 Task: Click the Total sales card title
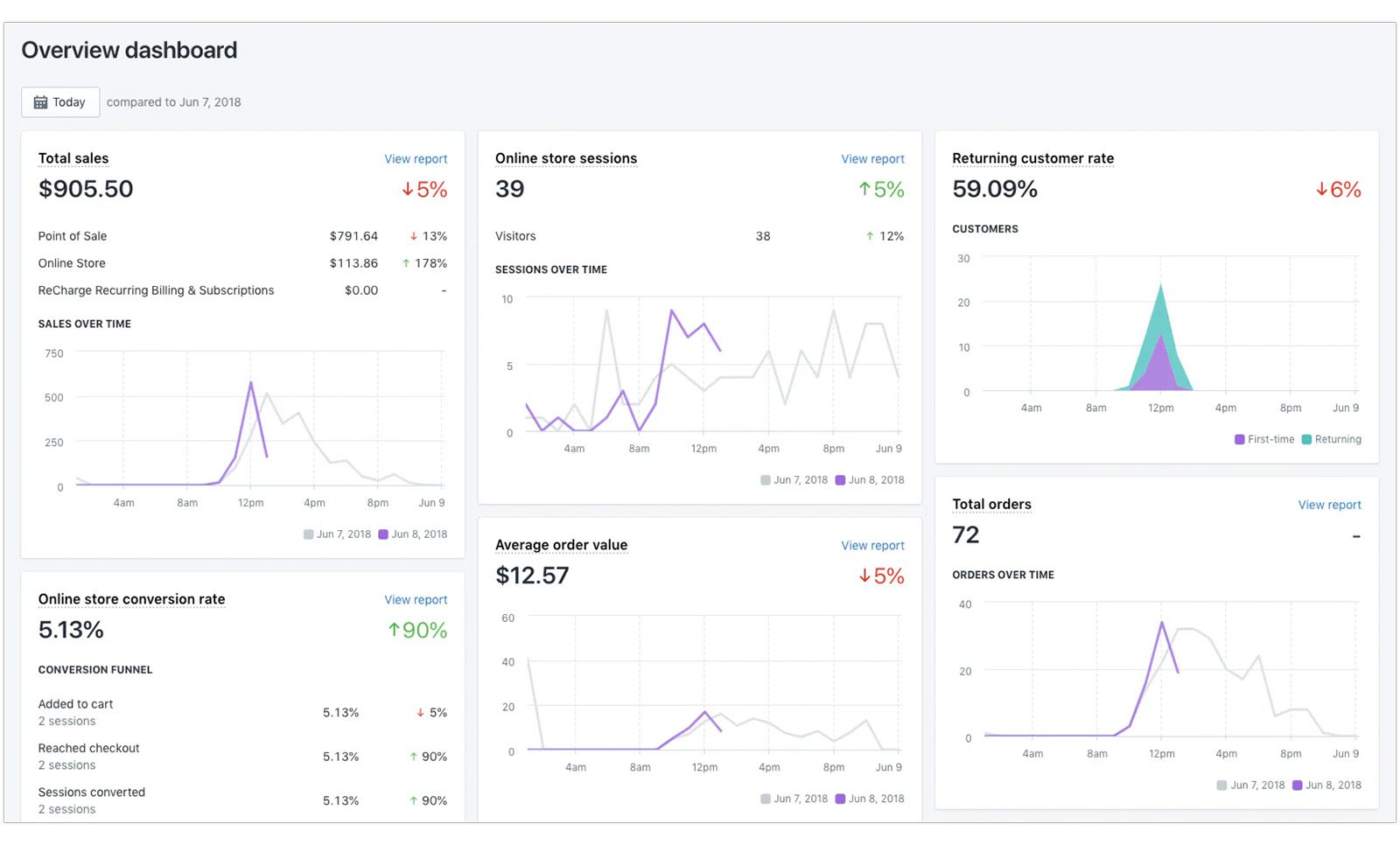pos(73,158)
